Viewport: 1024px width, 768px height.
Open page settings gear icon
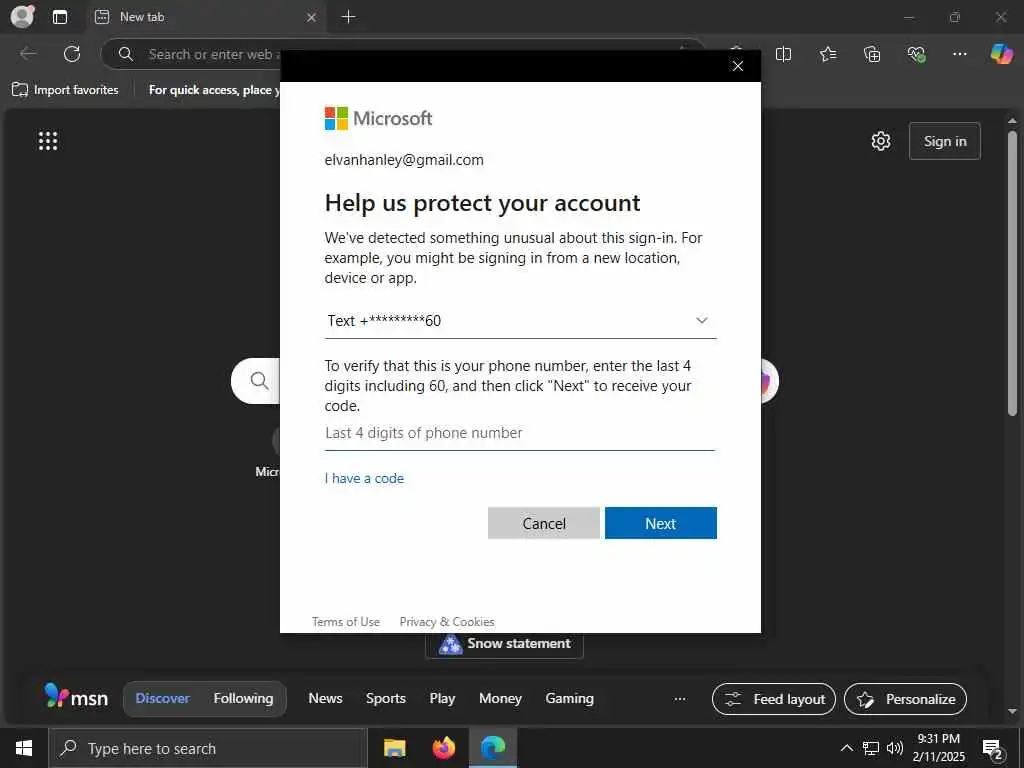pyautogui.click(x=881, y=141)
